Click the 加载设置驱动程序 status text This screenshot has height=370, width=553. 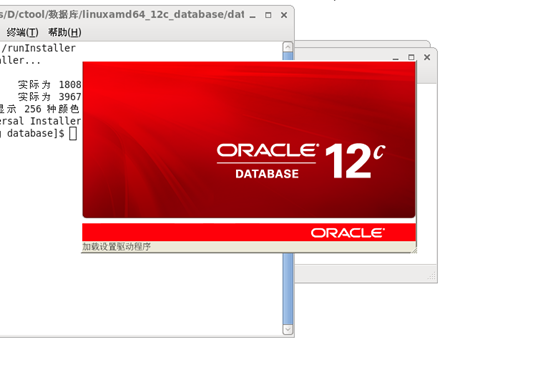[116, 247]
